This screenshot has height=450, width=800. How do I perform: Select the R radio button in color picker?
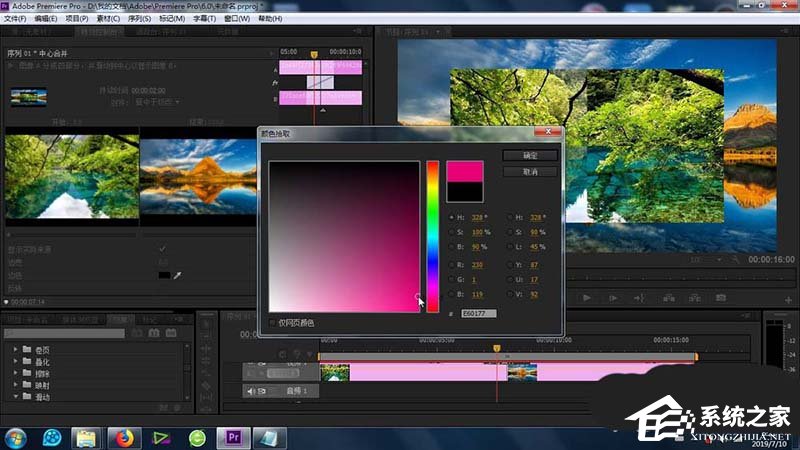[451, 265]
